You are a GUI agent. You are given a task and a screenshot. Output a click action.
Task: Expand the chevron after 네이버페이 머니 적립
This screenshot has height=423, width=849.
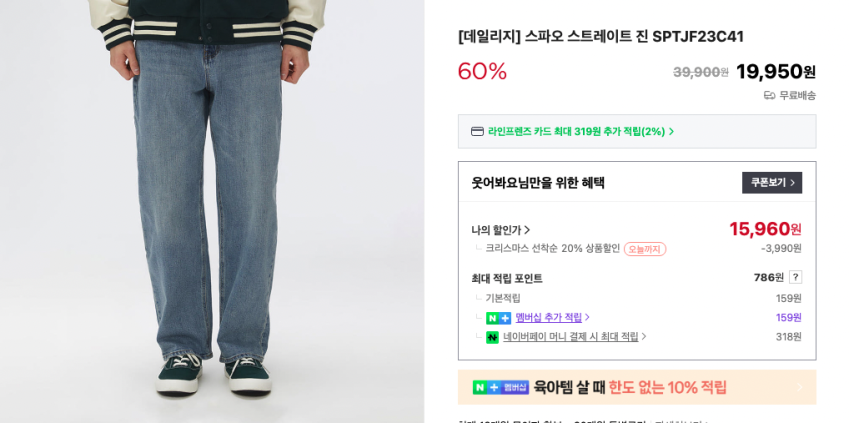click(644, 336)
